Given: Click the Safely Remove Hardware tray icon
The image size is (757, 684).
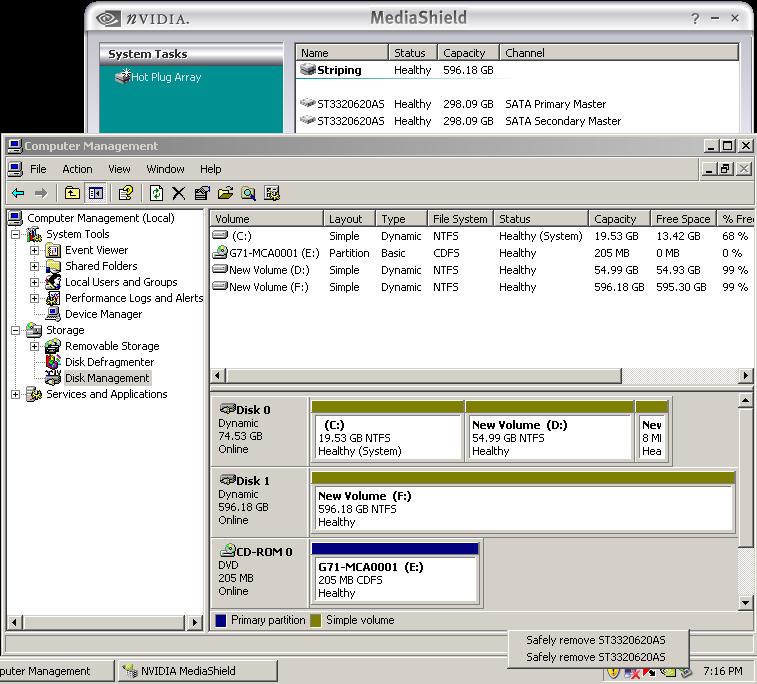Looking at the screenshot, I should coord(686,672).
